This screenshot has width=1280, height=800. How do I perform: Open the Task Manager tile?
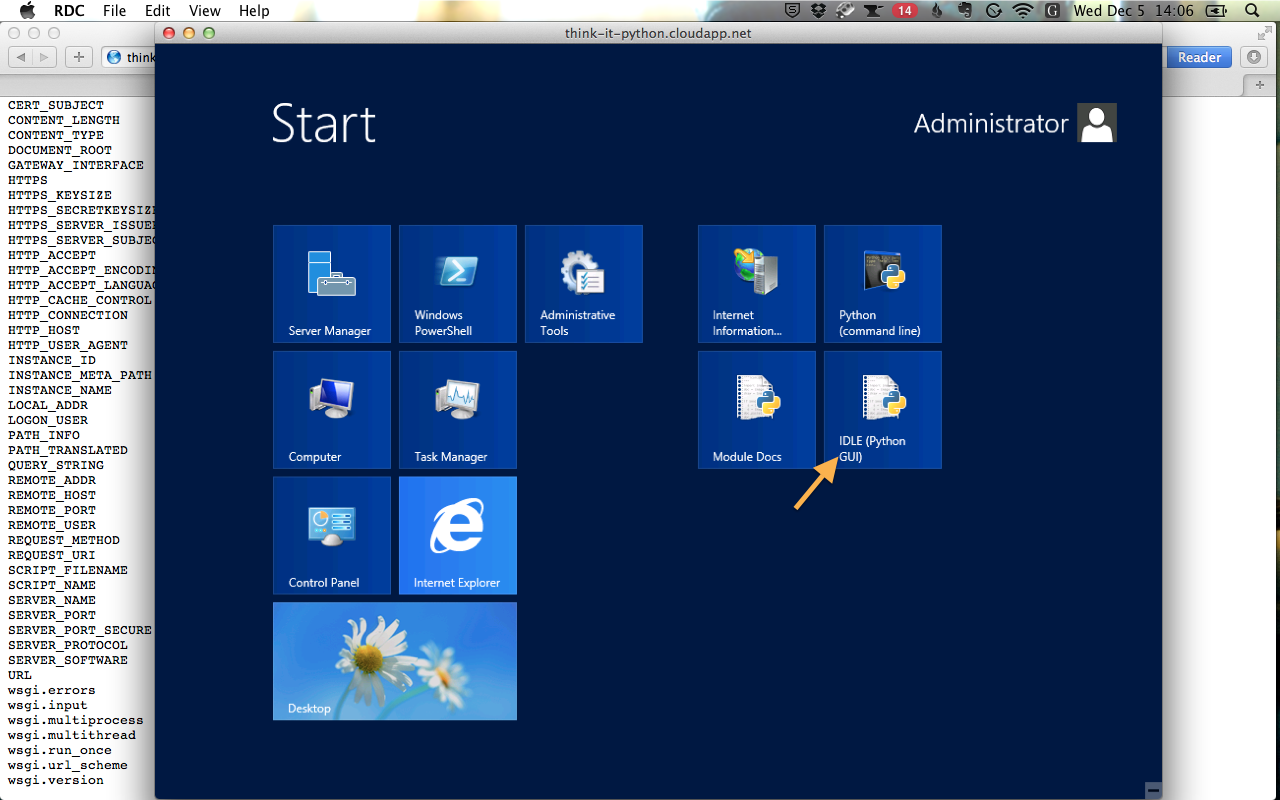458,410
